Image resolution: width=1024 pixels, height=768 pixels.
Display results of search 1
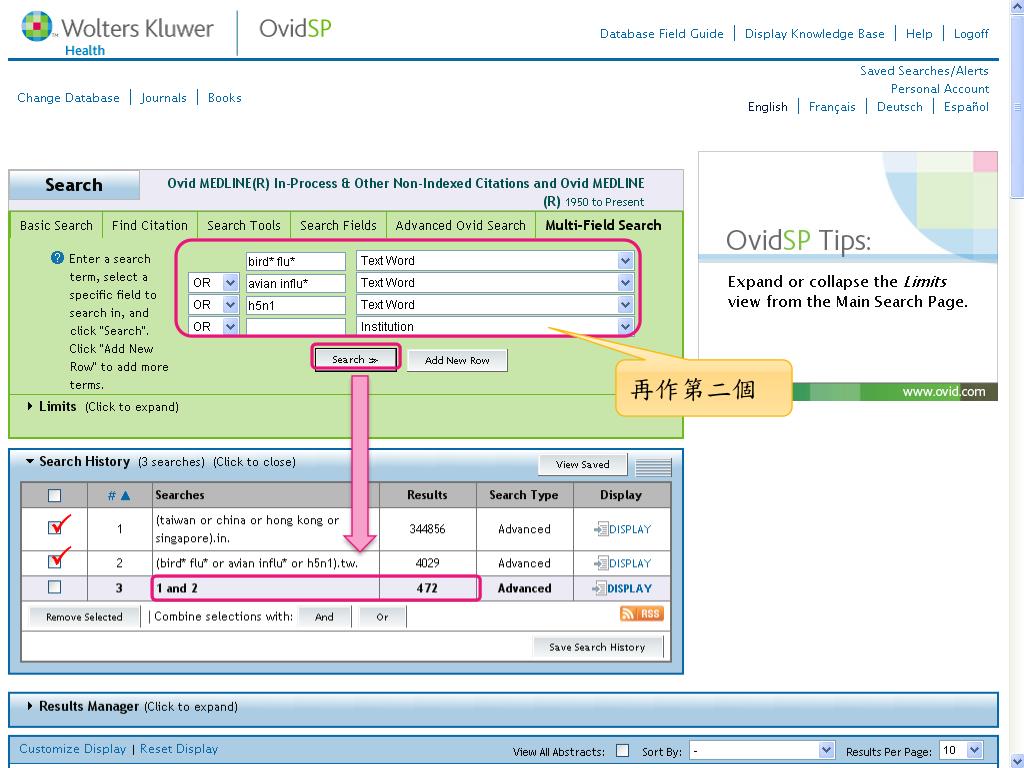[622, 529]
